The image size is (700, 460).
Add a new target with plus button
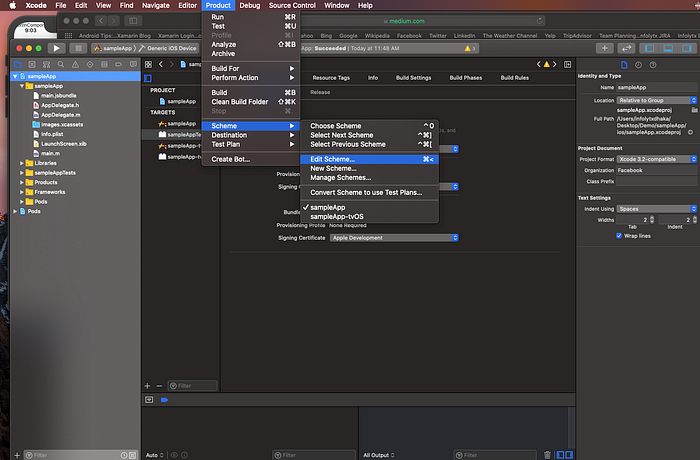coord(147,385)
